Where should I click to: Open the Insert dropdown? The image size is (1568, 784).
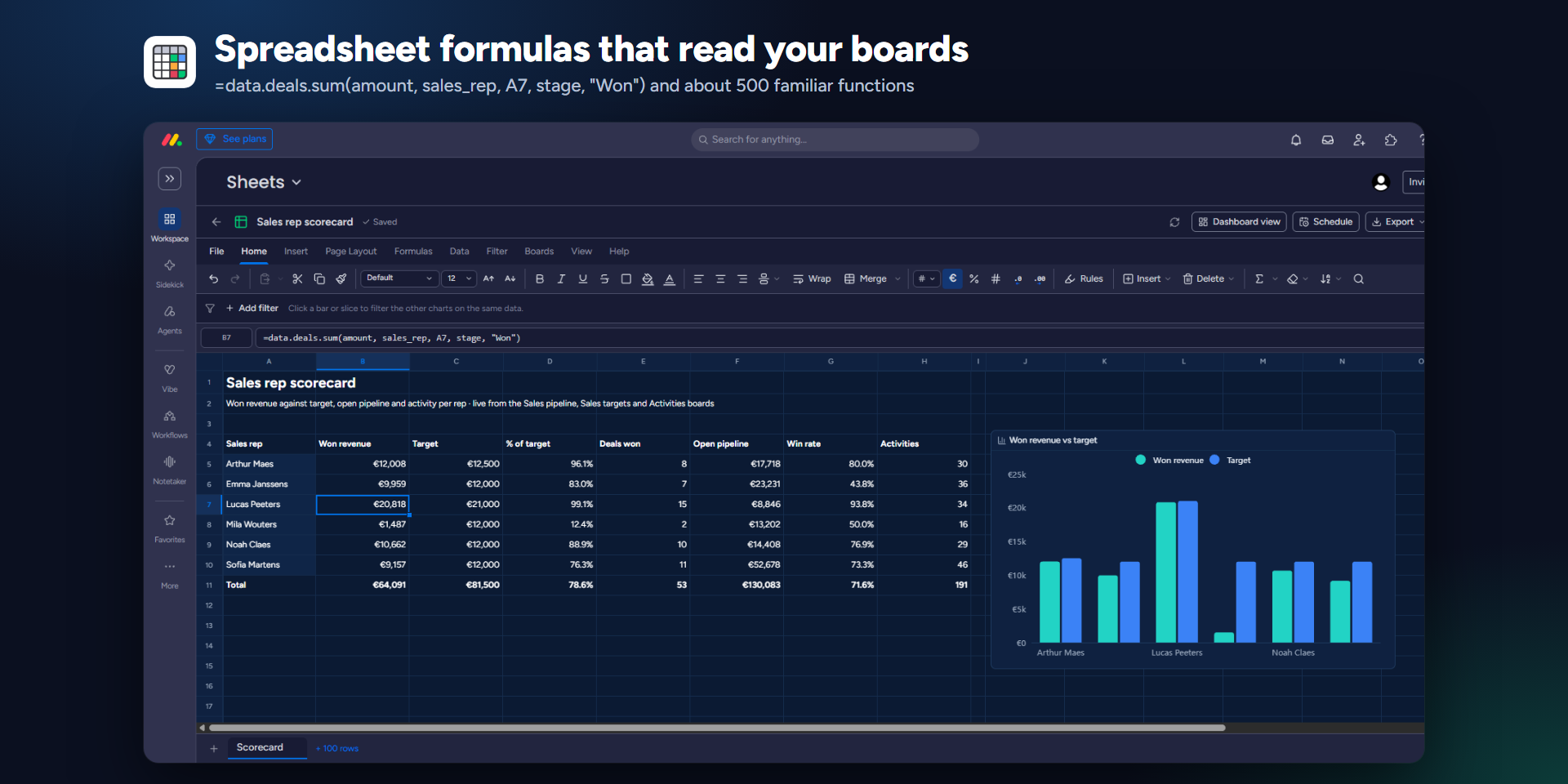click(1147, 279)
